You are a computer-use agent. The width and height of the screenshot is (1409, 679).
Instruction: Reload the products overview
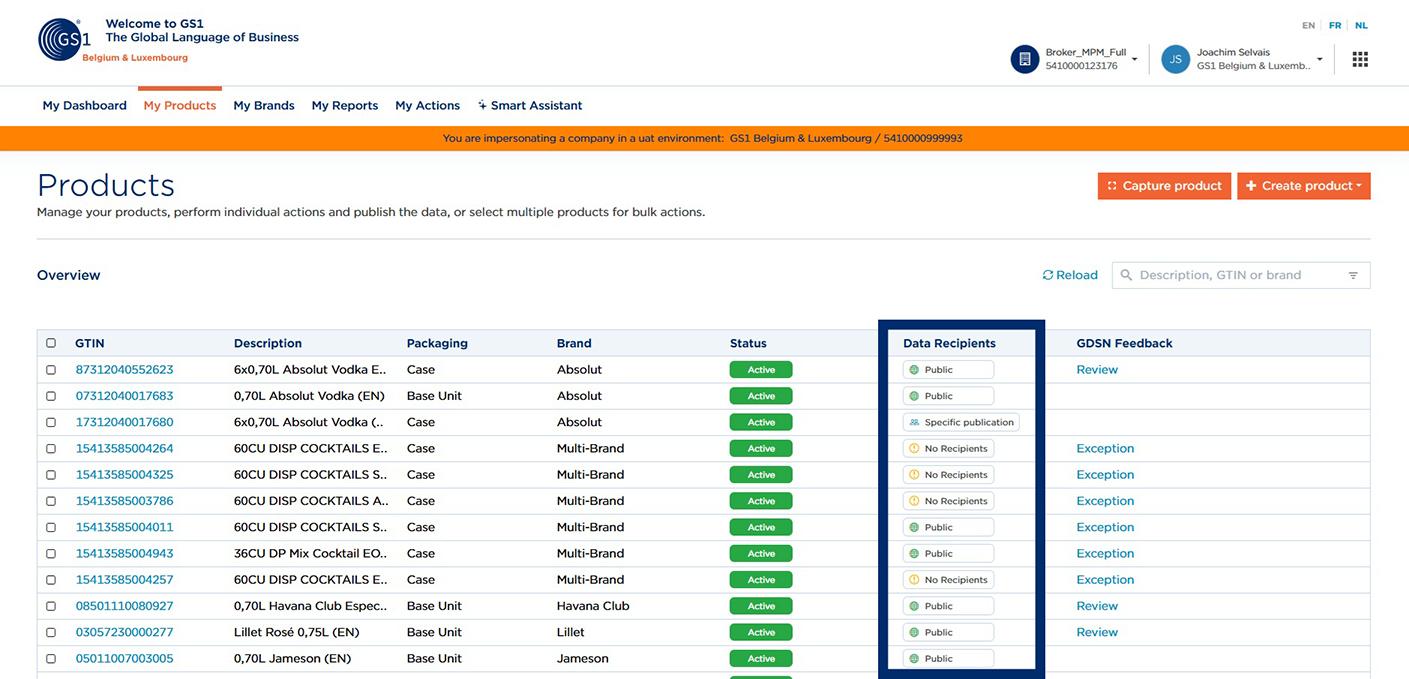coord(1070,275)
